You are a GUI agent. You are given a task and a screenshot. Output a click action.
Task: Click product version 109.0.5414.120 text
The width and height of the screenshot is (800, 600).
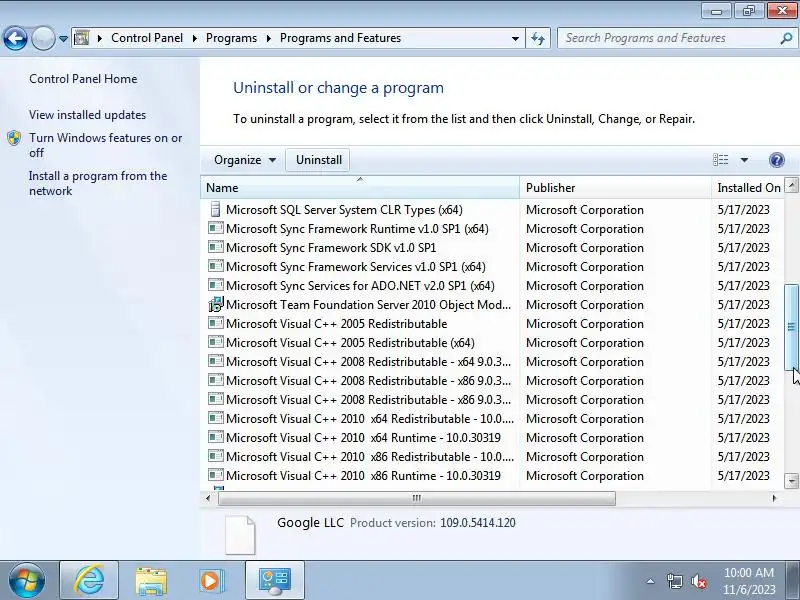[478, 523]
